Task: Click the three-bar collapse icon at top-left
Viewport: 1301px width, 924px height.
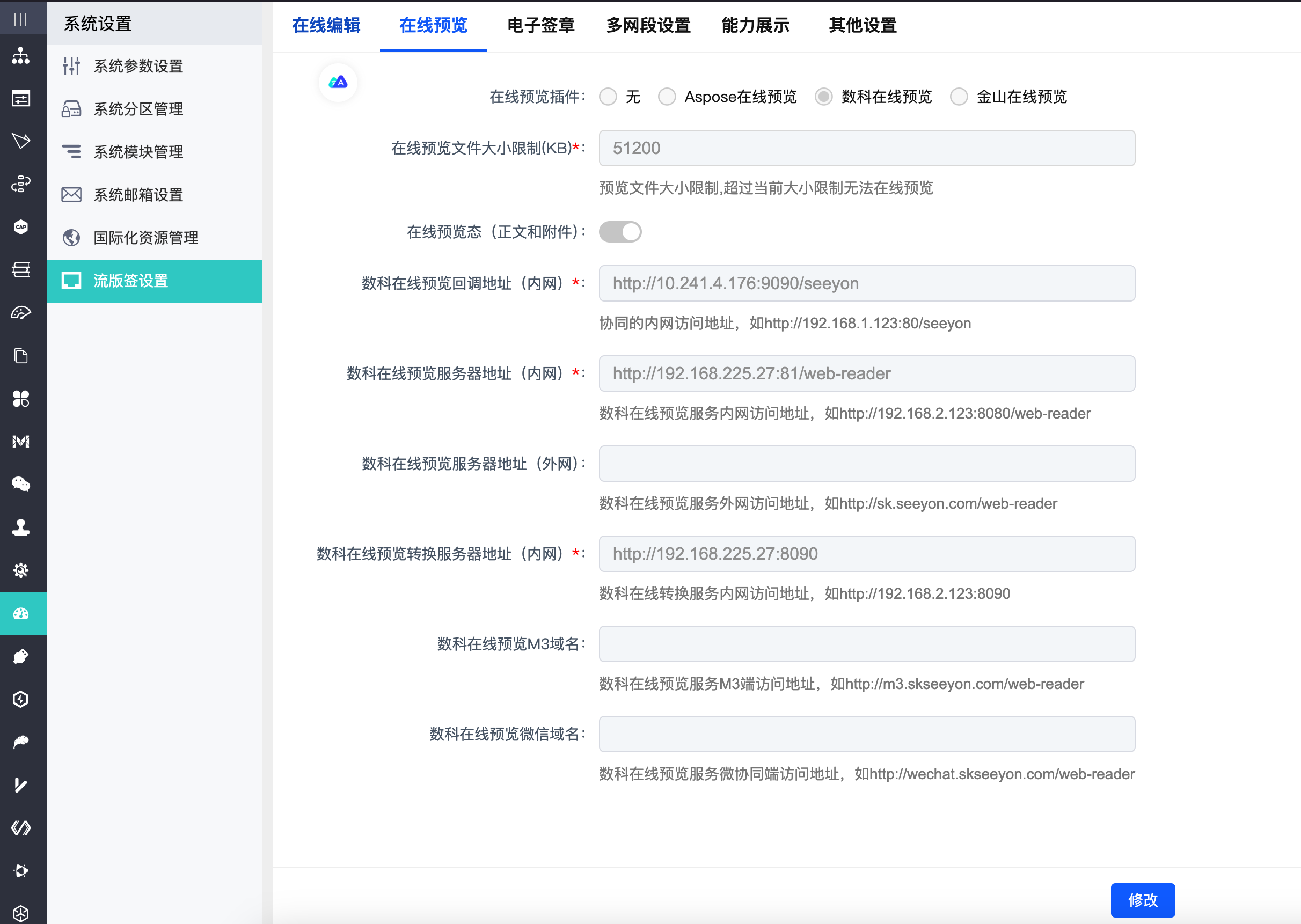Action: (x=20, y=19)
